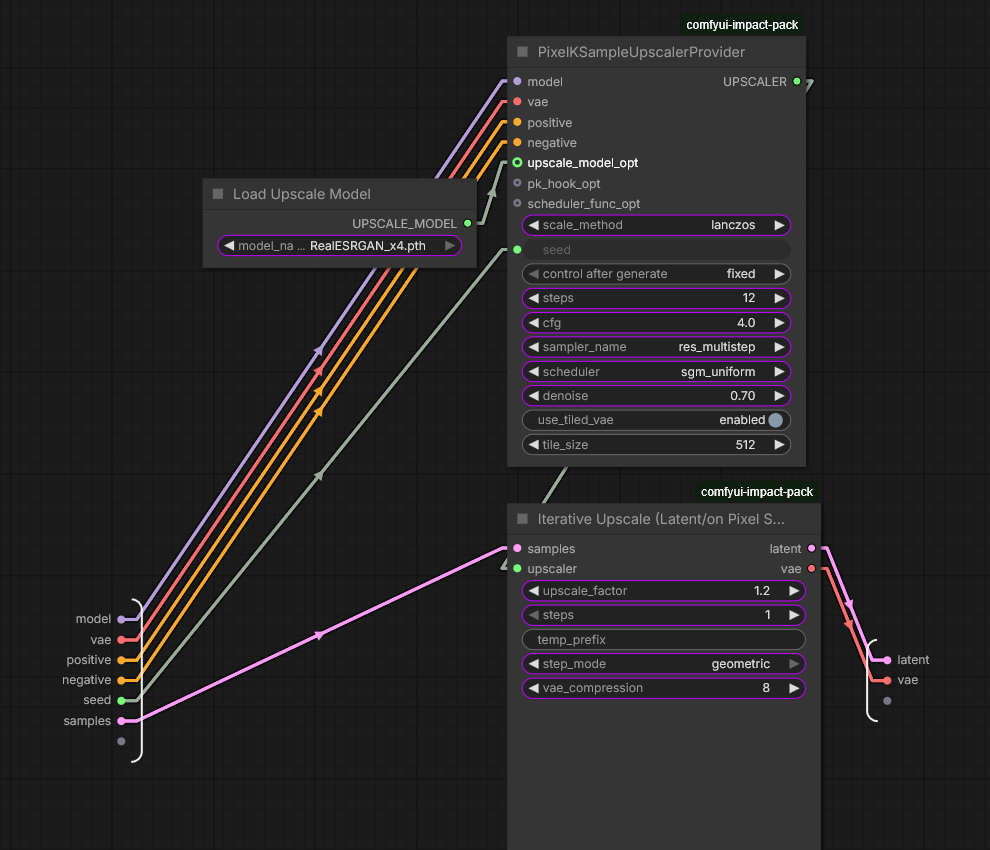Click the upper comfyui-impact-pack badge
Viewport: 990px width, 850px height.
coord(742,25)
